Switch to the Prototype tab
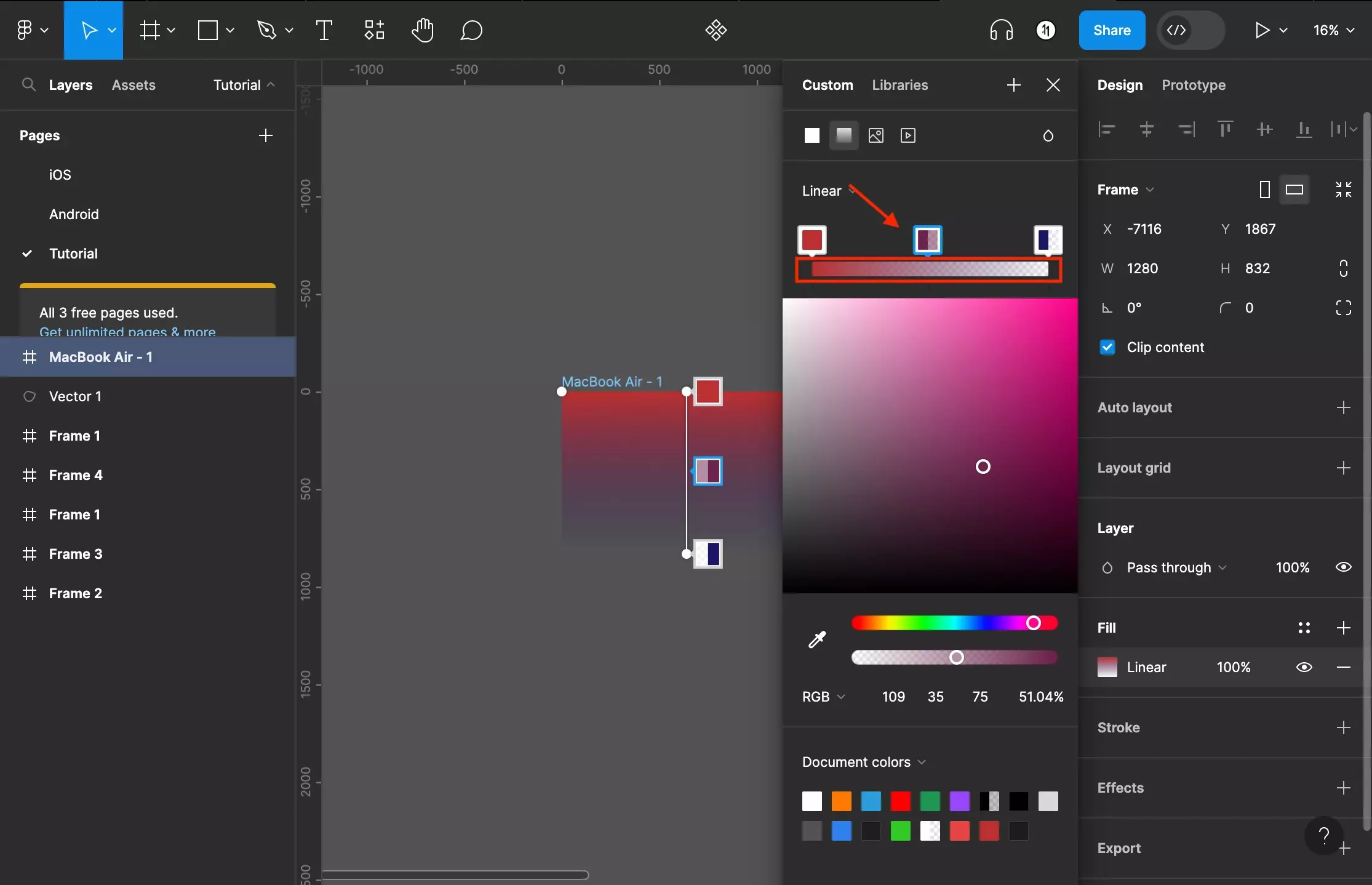Image resolution: width=1372 pixels, height=885 pixels. pyautogui.click(x=1192, y=85)
